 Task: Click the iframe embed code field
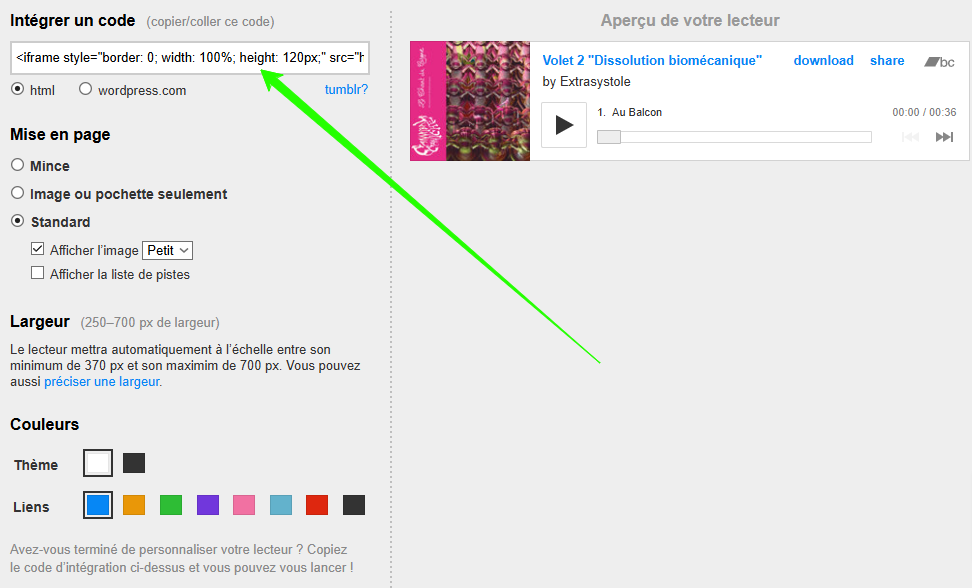point(190,58)
